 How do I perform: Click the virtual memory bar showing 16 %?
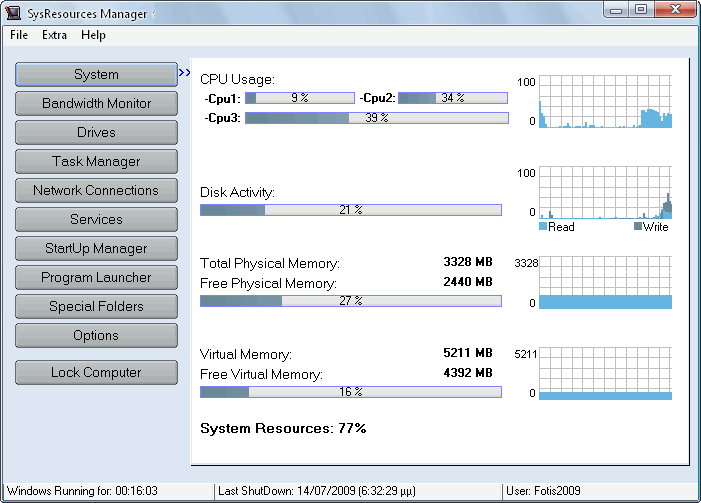coord(351,392)
